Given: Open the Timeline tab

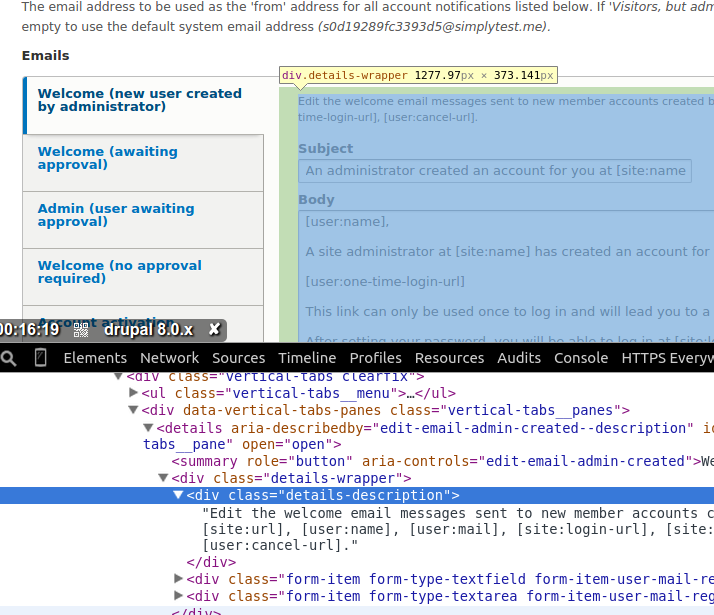Looking at the screenshot, I should 307,358.
